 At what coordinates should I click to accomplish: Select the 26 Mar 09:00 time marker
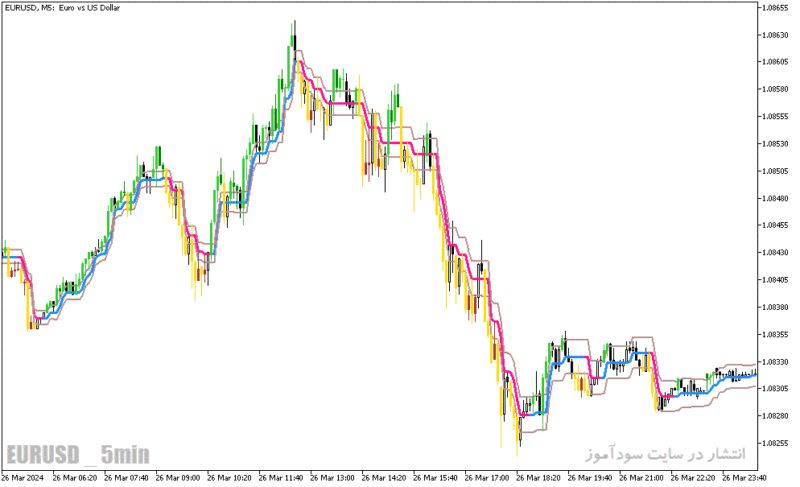click(178, 478)
